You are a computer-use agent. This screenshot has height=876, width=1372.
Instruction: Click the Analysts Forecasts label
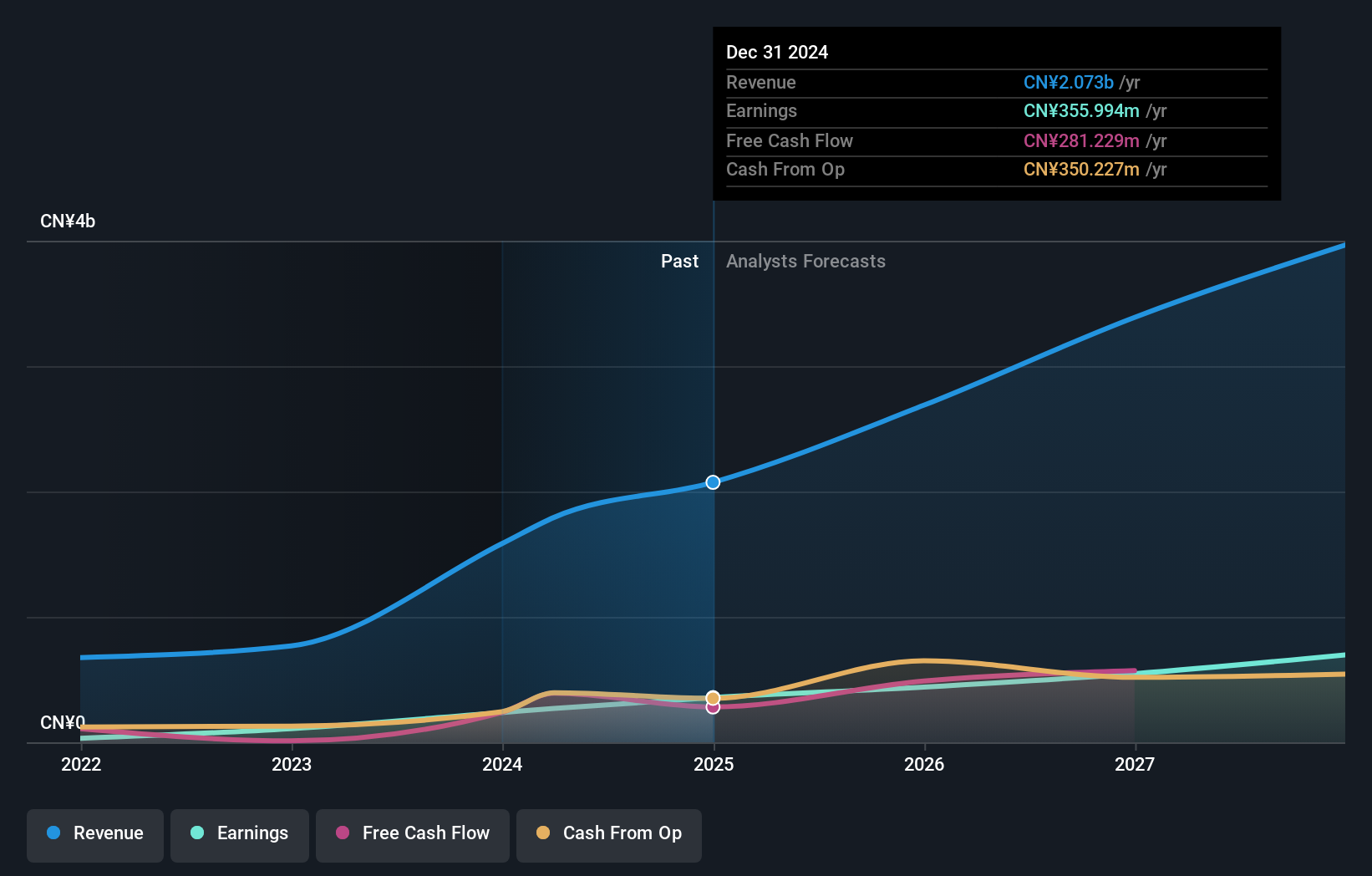pyautogui.click(x=805, y=262)
